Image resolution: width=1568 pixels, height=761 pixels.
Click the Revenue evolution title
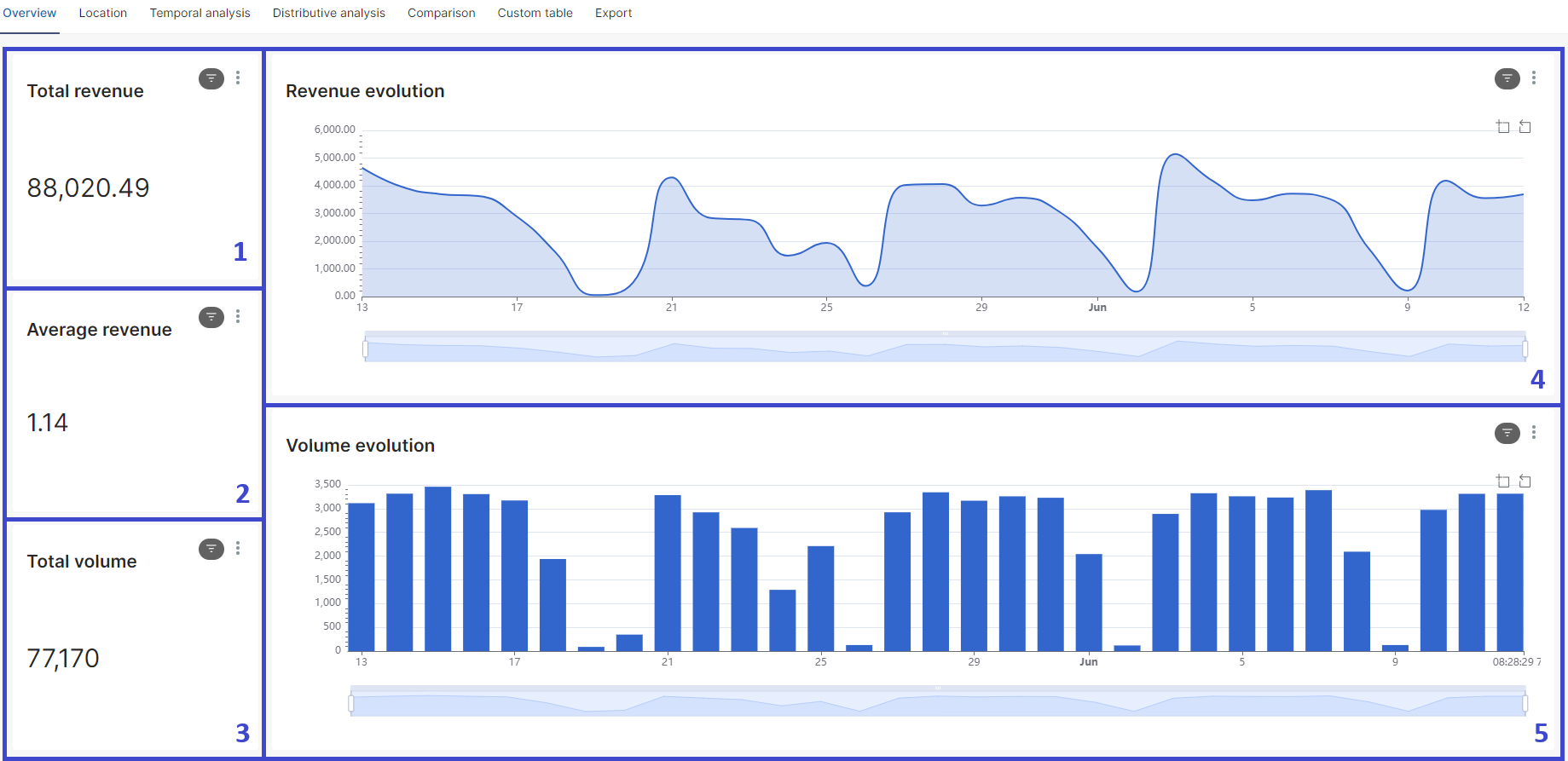pyautogui.click(x=365, y=91)
